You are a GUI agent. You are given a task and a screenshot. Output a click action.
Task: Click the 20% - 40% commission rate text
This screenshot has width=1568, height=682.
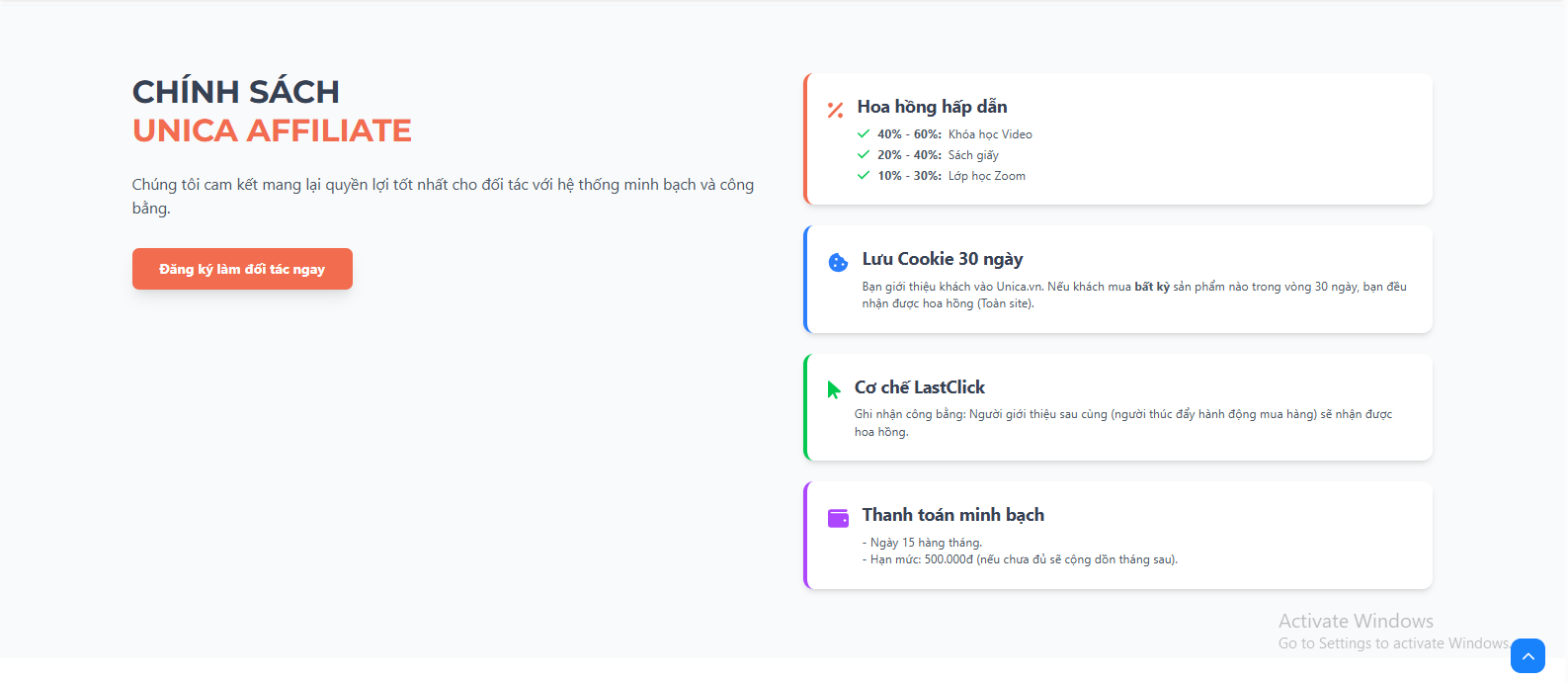[909, 155]
